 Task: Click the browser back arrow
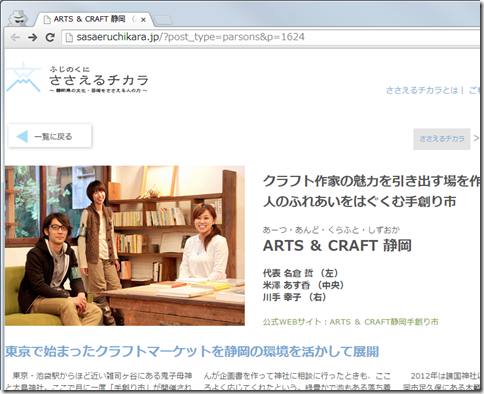click(x=15, y=37)
